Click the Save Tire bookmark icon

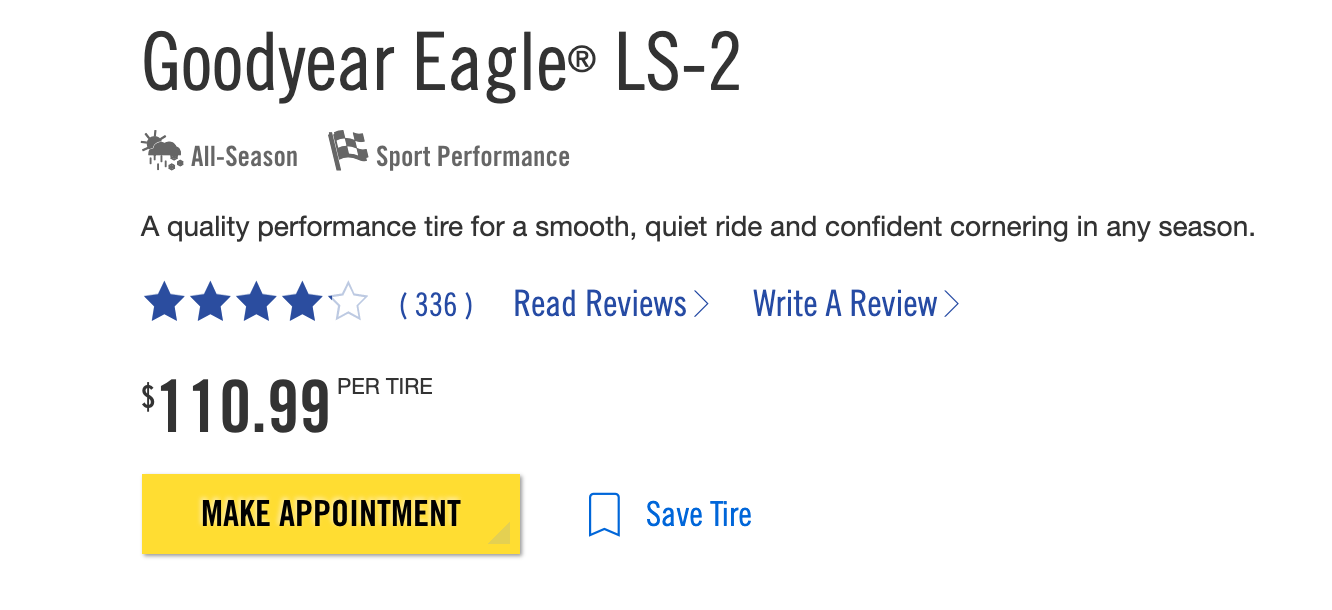point(604,514)
